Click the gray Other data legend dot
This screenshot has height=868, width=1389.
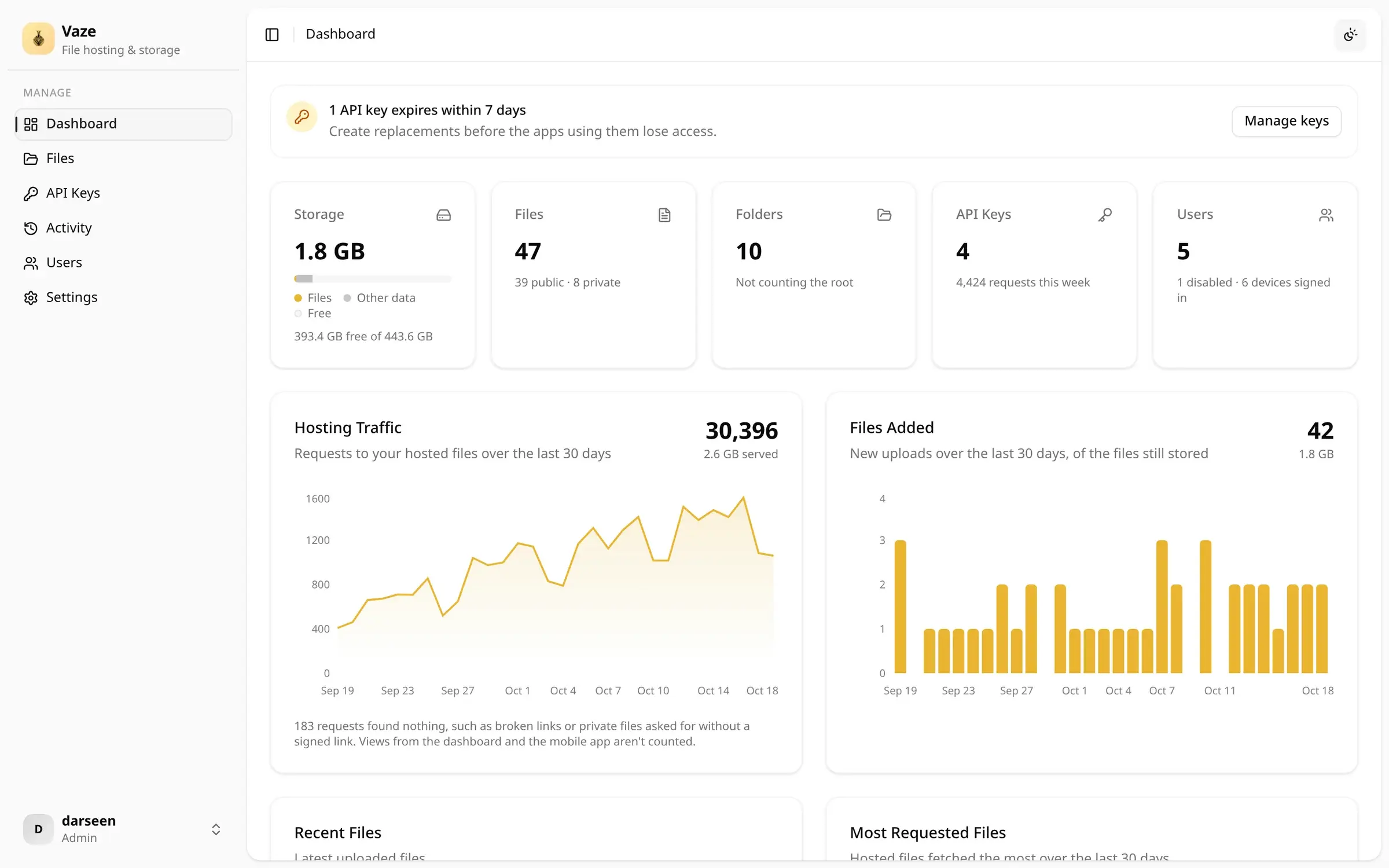click(347, 298)
